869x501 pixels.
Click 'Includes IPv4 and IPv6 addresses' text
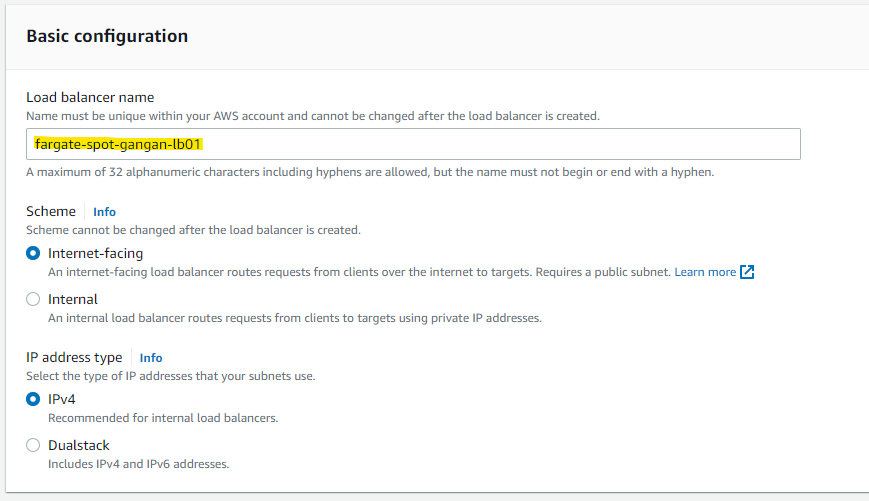139,464
